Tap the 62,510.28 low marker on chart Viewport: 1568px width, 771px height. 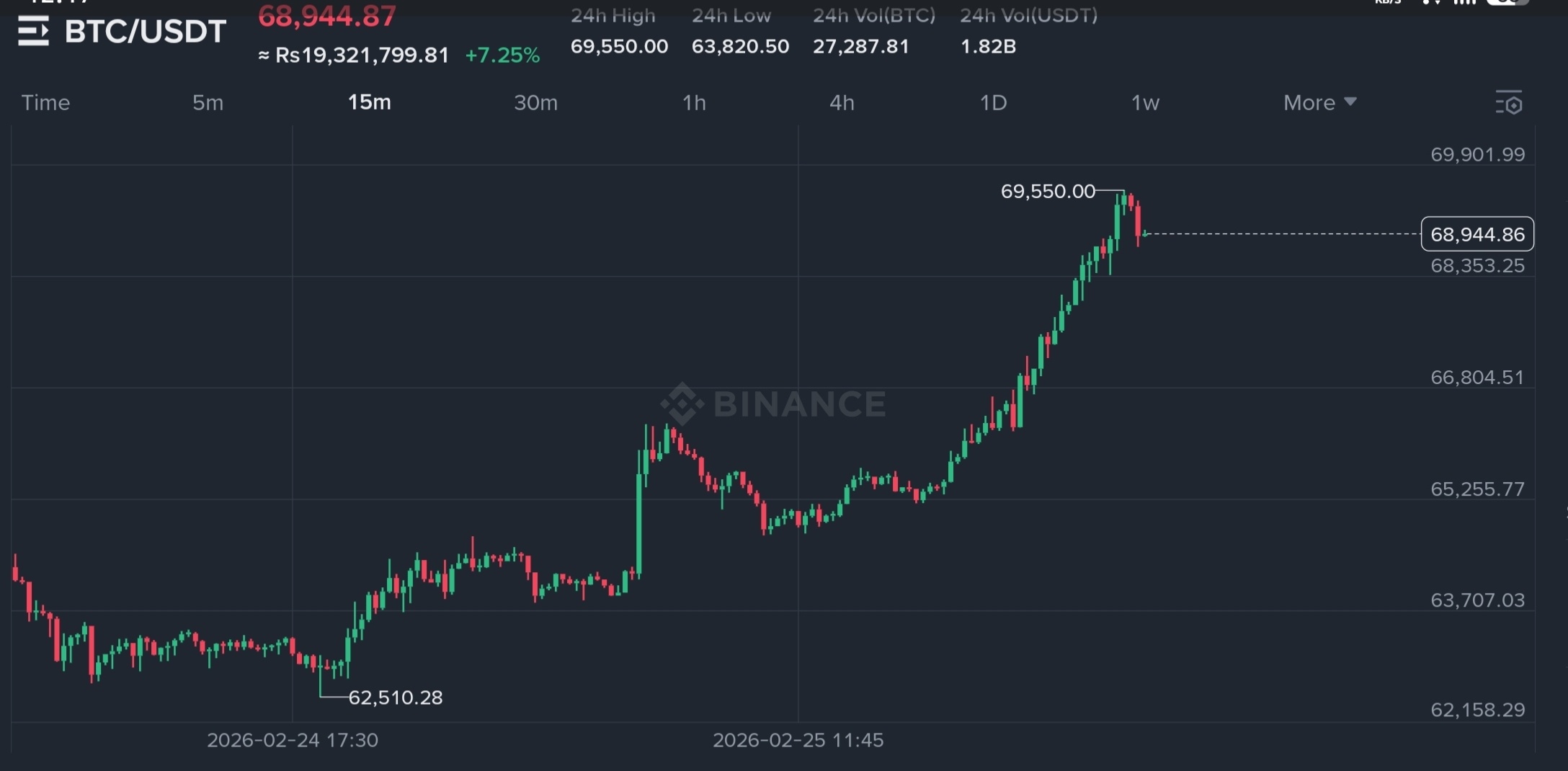[396, 698]
